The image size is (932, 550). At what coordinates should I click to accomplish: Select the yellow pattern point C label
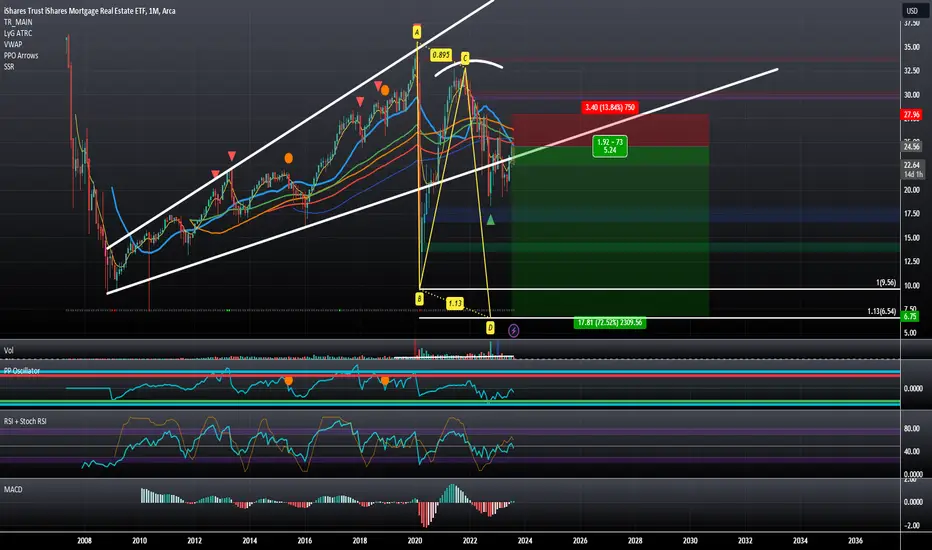[x=465, y=58]
